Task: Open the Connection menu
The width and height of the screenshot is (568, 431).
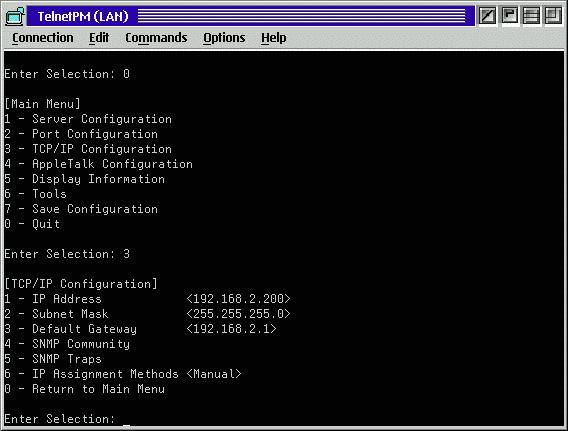Action: pyautogui.click(x=43, y=38)
